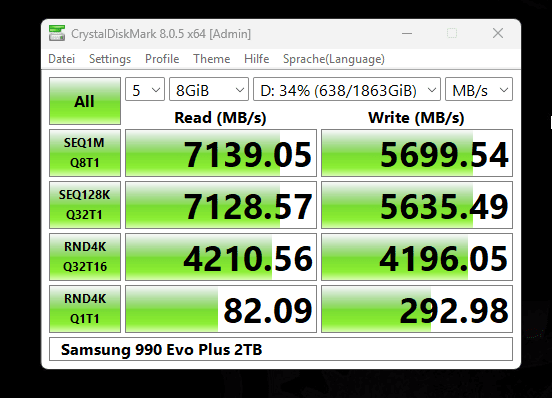Start the RND4K Q32T16 test
552x398 pixels.
(85, 257)
